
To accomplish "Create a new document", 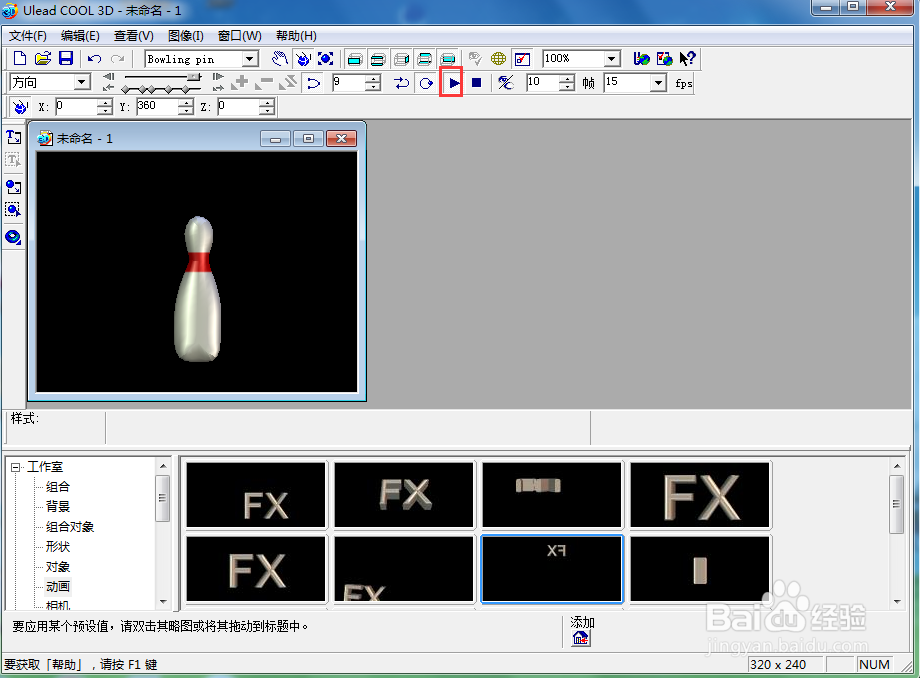I will pos(20,59).
